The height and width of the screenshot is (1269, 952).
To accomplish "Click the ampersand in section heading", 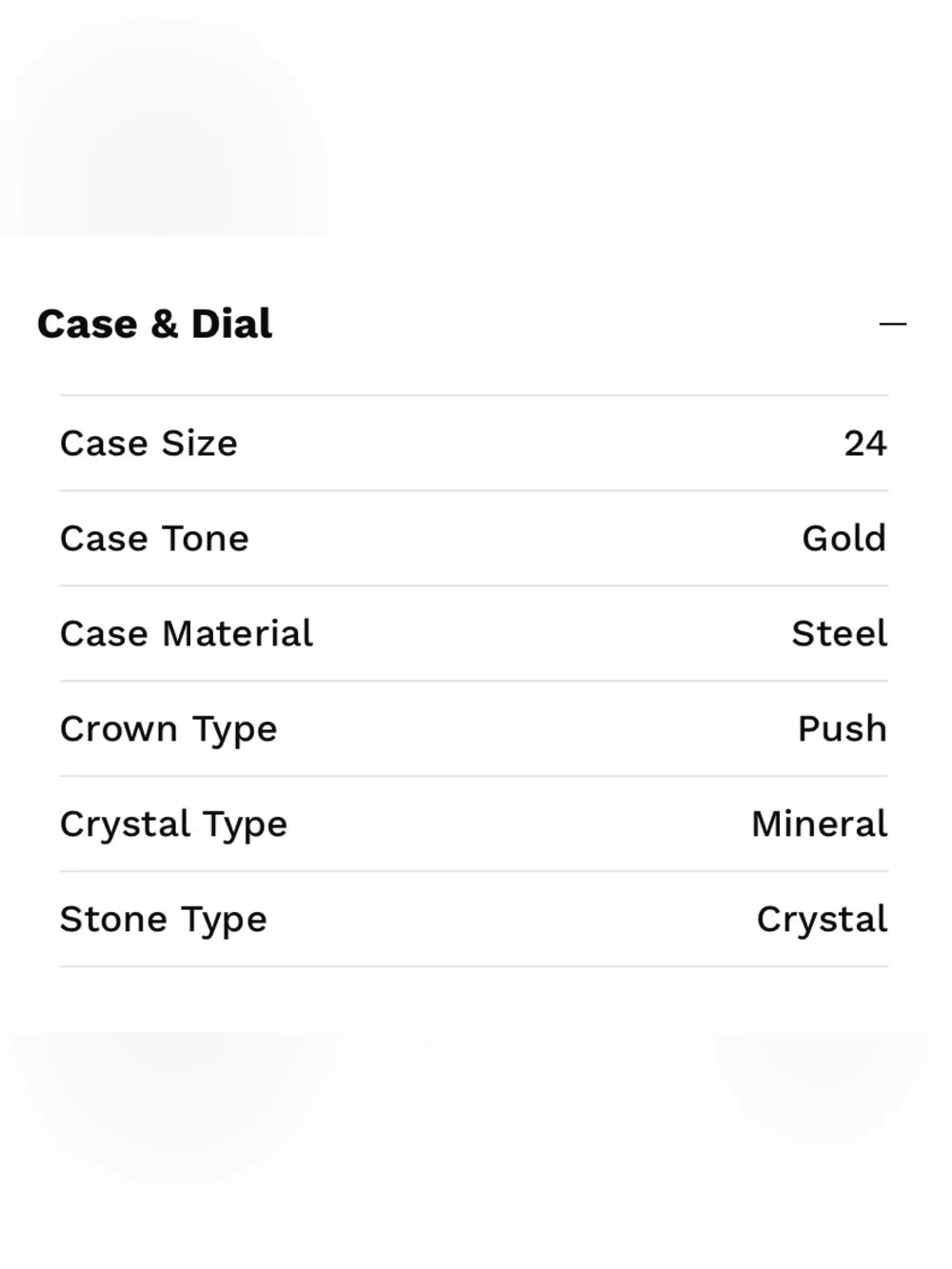I will point(165,324).
